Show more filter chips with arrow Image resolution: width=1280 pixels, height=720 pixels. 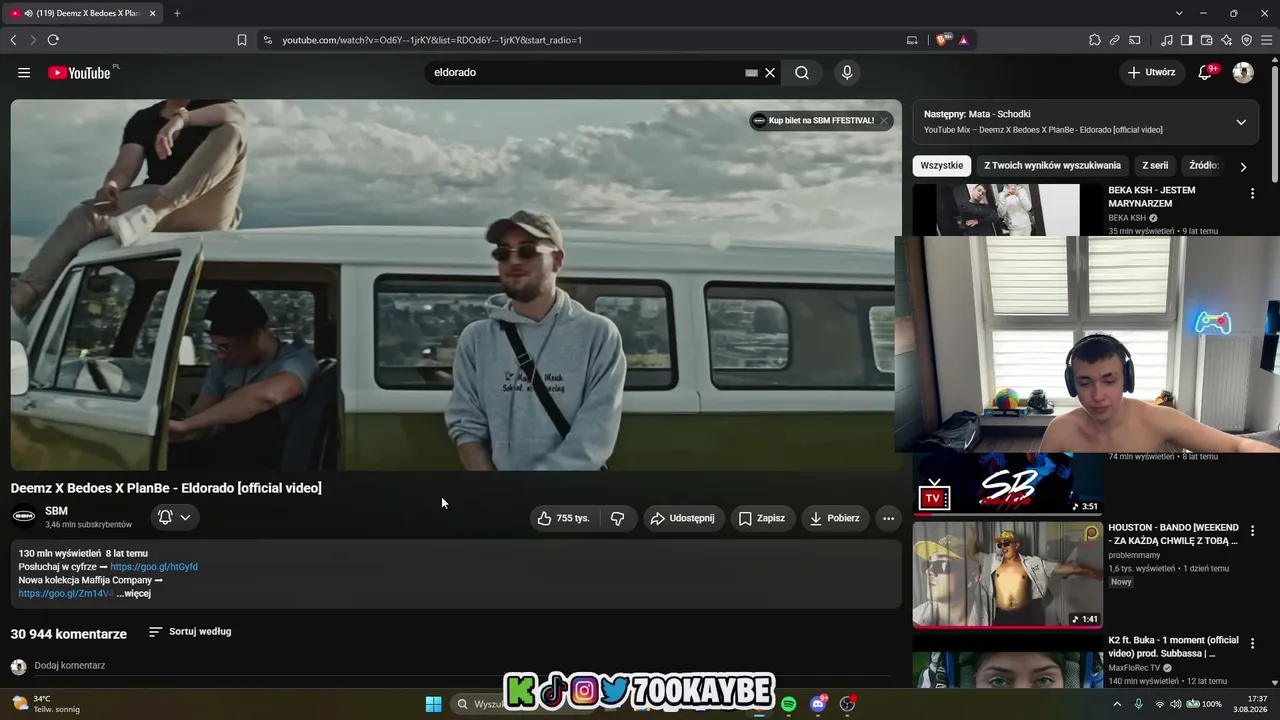[x=1243, y=167]
